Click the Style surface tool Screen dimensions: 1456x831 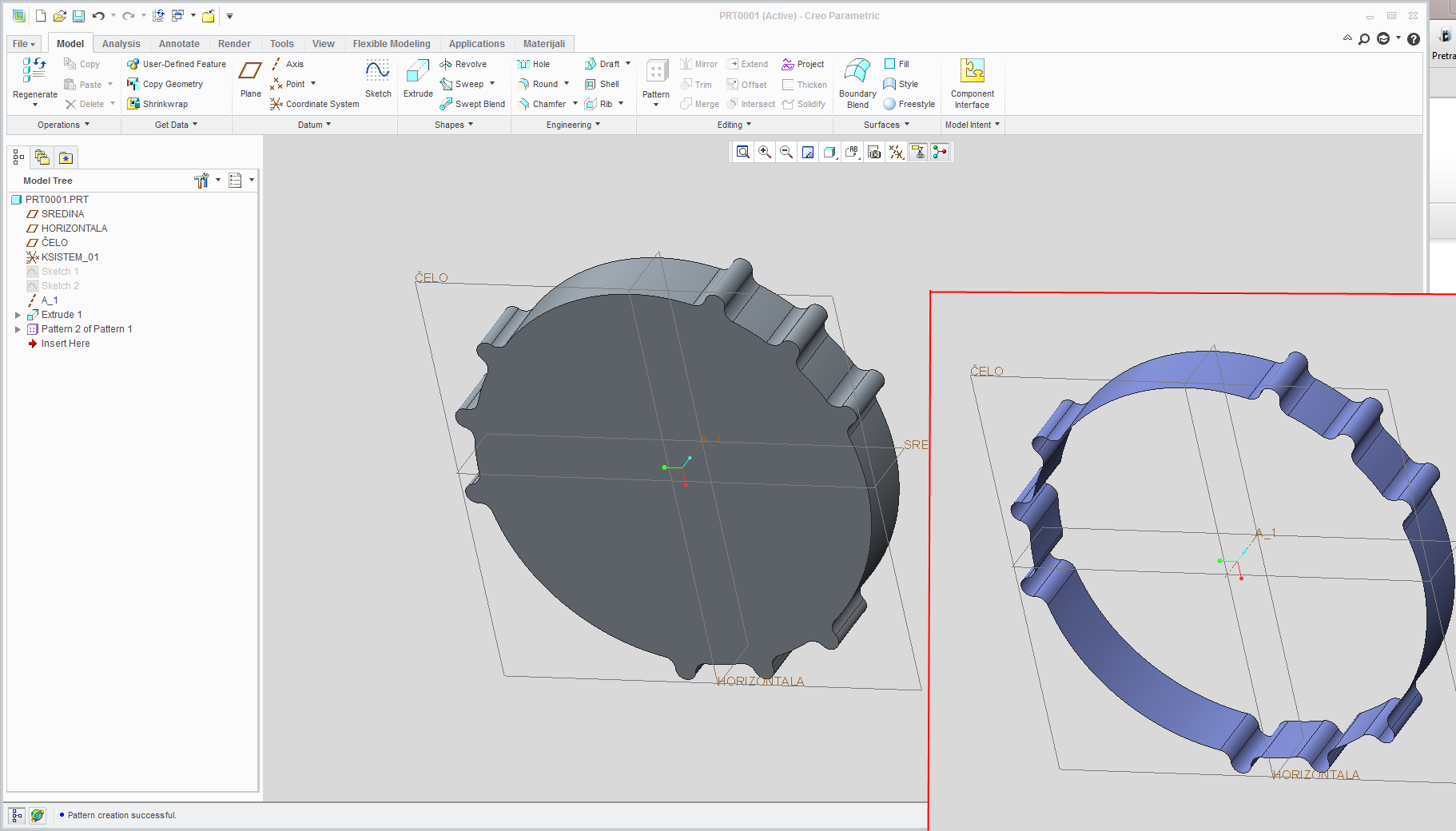(x=901, y=84)
